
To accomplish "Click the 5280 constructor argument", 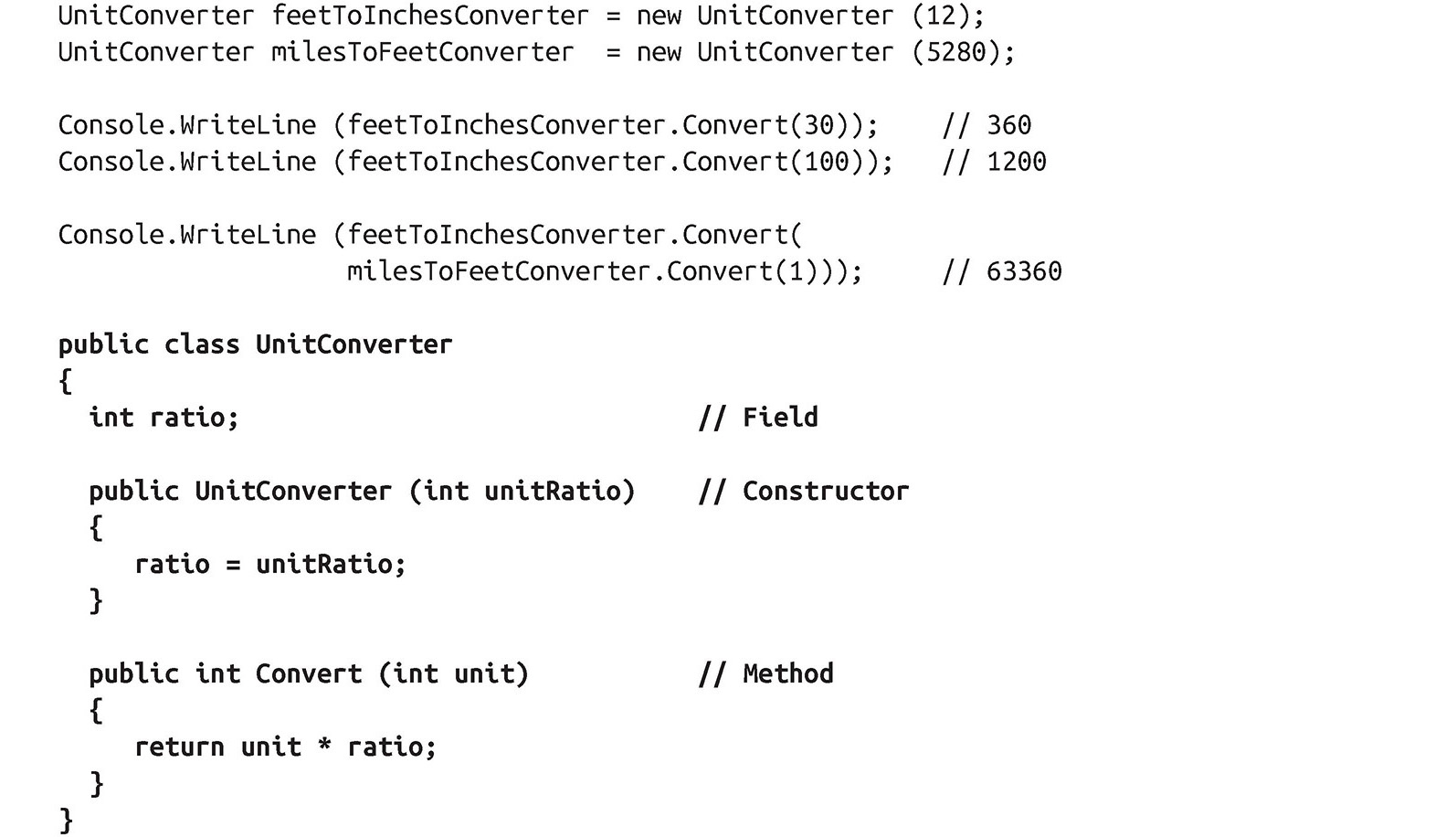I will [x=956, y=52].
